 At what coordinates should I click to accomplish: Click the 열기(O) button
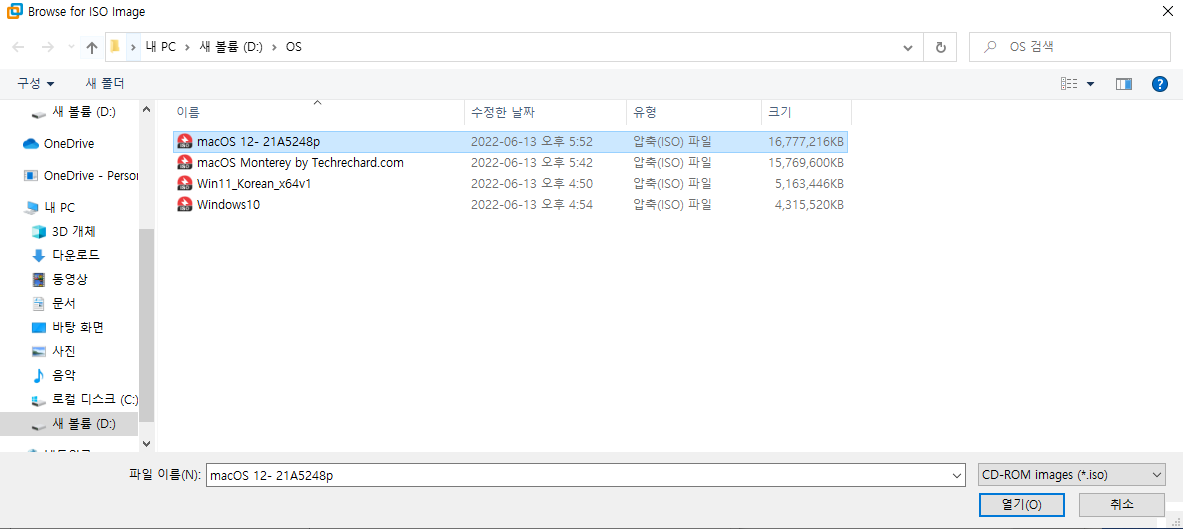(1022, 504)
